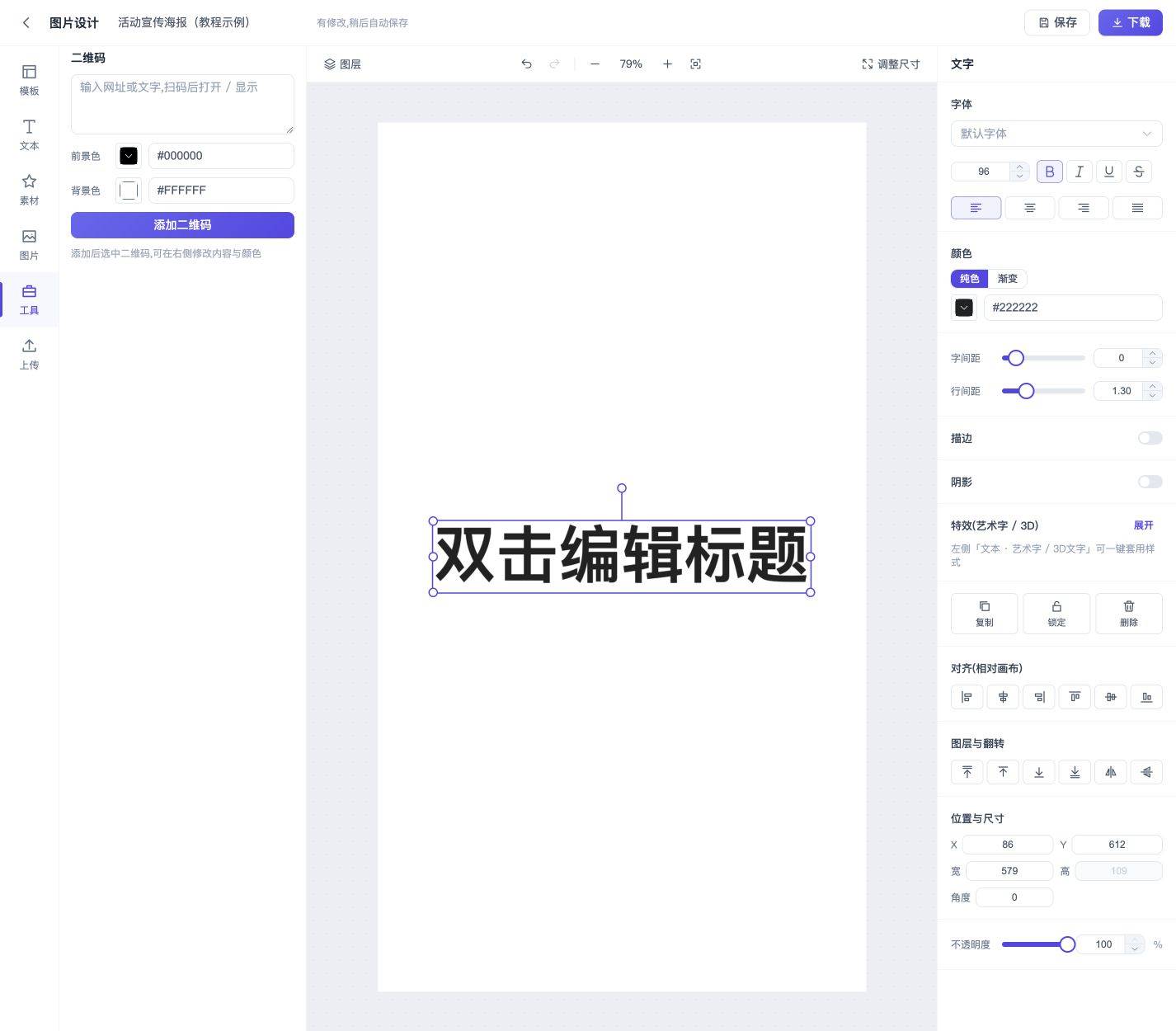
Task: Switch to 渐变 gradient color mode
Action: 1008,279
